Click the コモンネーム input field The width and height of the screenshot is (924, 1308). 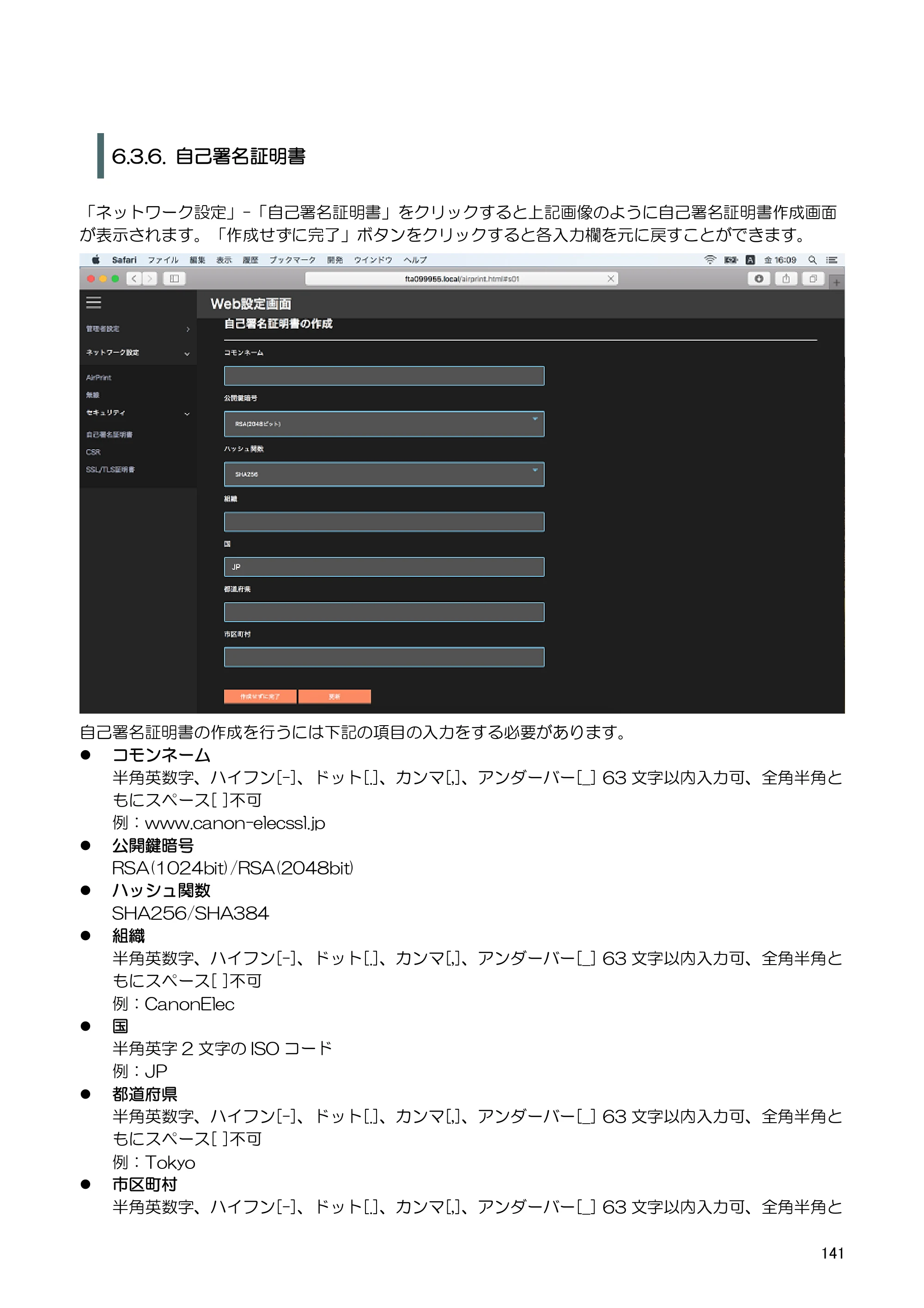point(384,376)
